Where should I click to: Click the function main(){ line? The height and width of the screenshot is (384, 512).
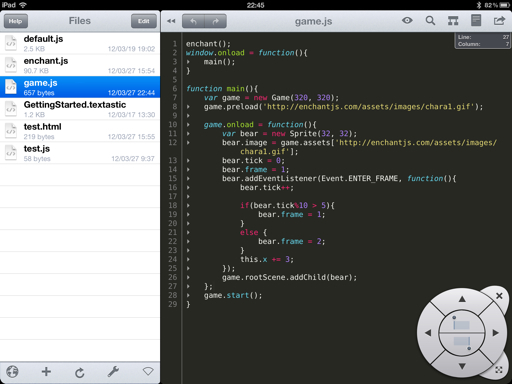pos(222,89)
